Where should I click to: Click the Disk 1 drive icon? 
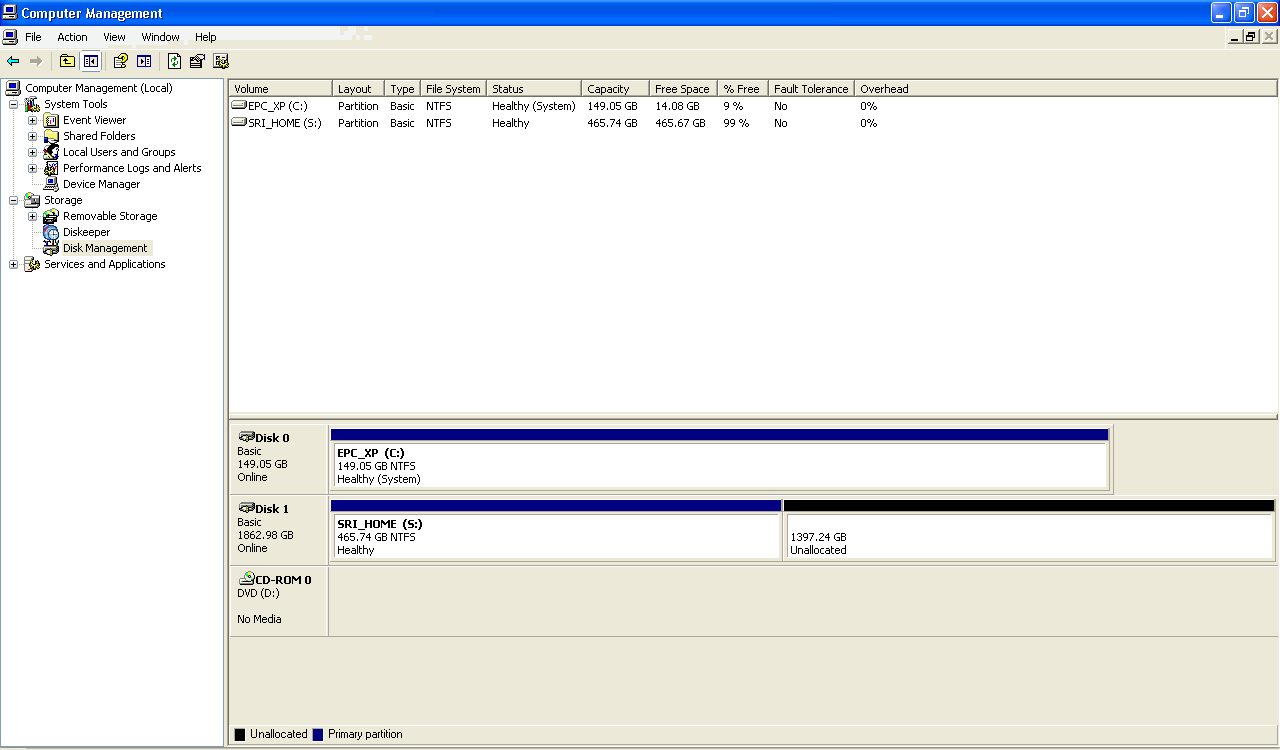click(246, 508)
